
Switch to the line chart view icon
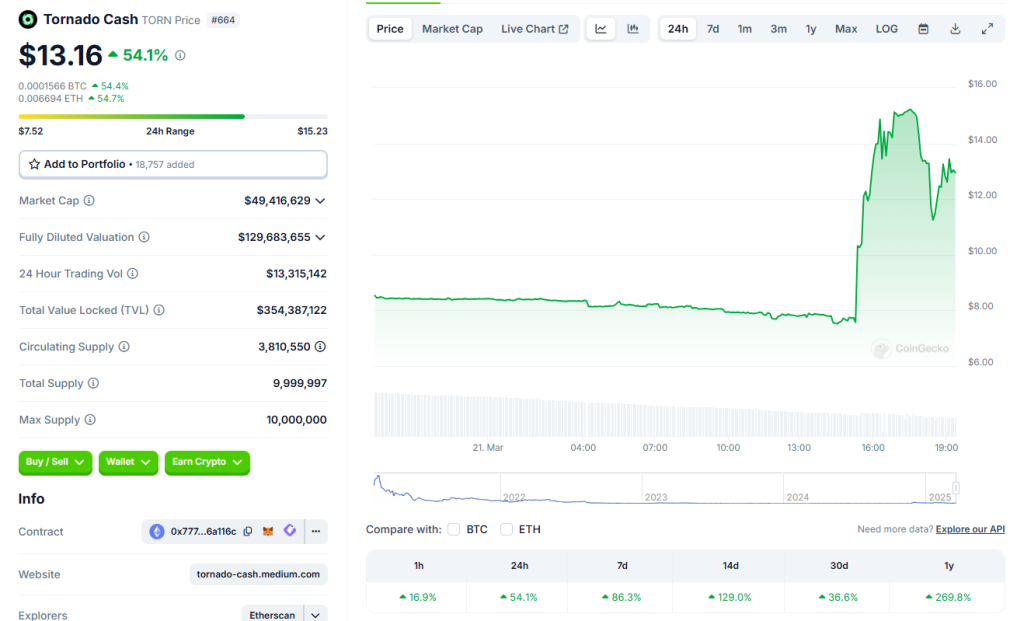[x=601, y=29]
